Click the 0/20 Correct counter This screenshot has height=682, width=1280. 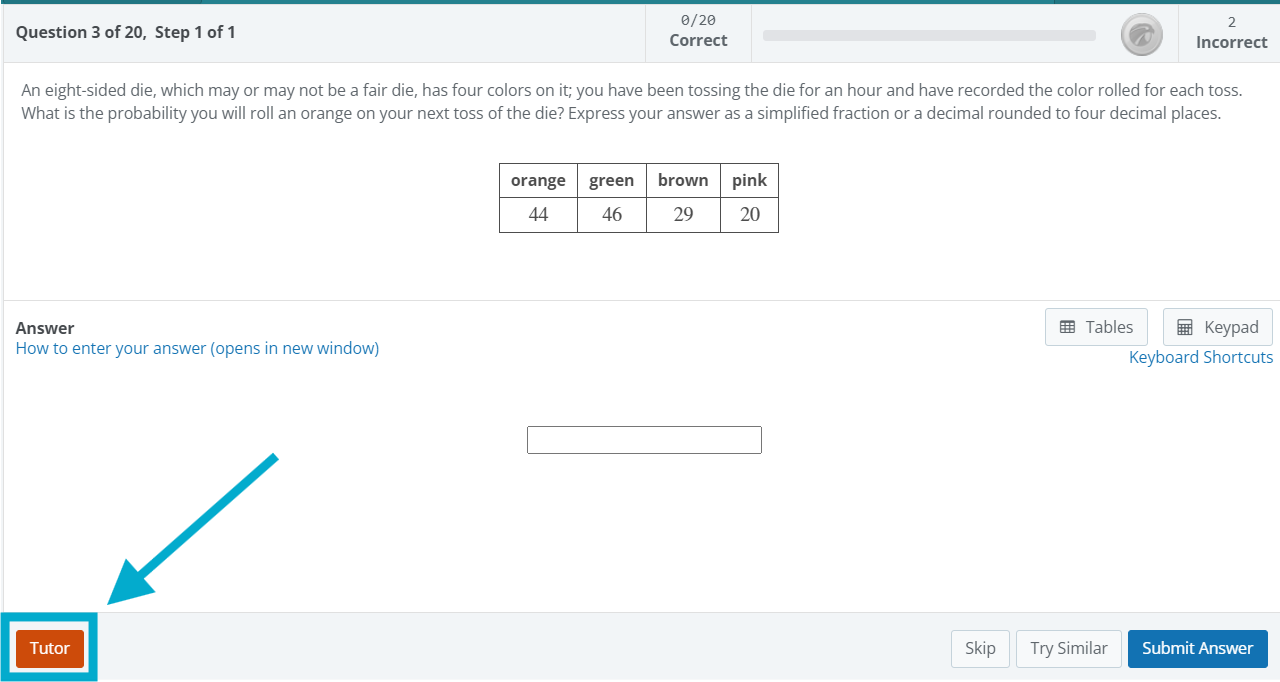coord(698,31)
